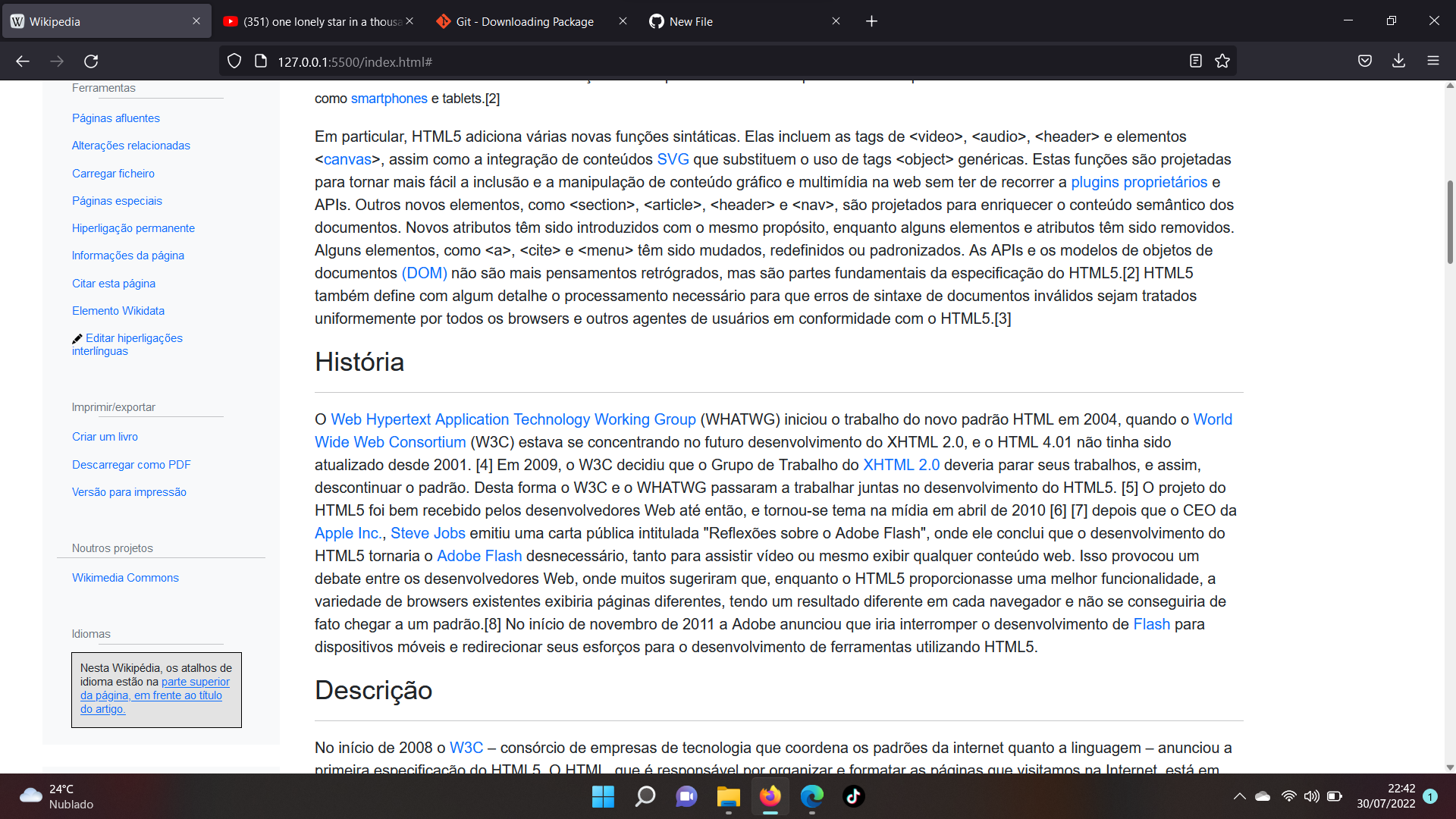The width and height of the screenshot is (1456, 819).
Task: Reload the current page
Action: tap(92, 61)
